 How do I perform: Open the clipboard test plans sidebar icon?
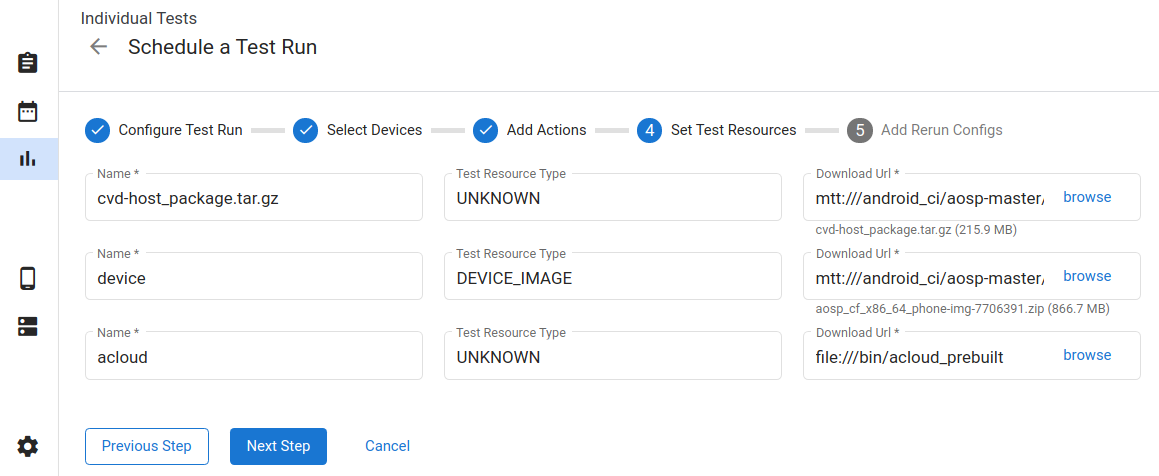coord(28,63)
